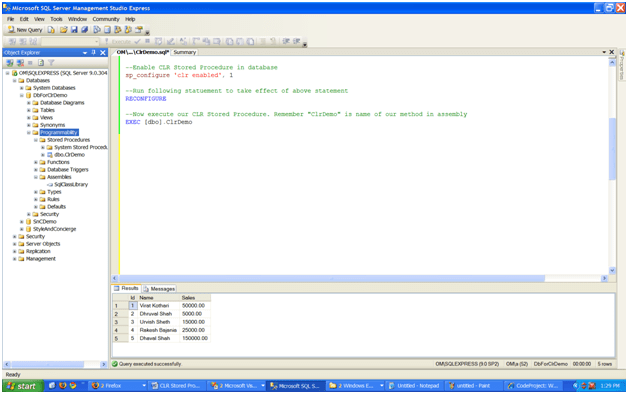Screen dimensions: 628x394
Task: Click the New Query button
Action: point(25,30)
